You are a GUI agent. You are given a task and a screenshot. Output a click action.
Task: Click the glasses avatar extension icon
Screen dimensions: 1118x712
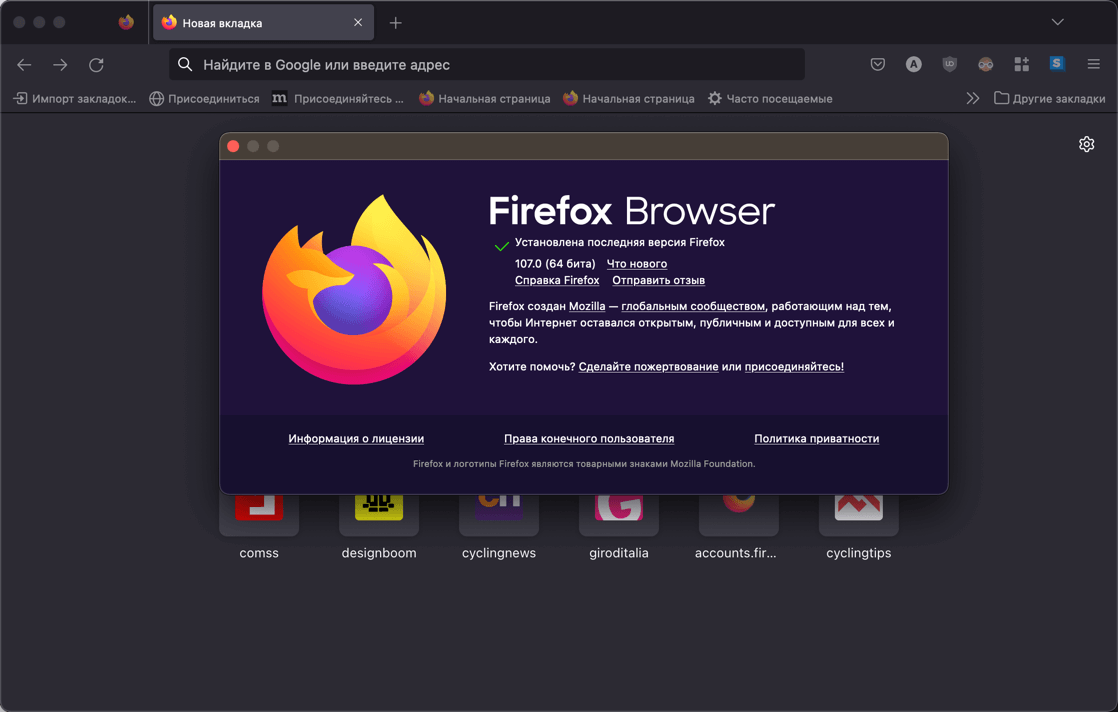coord(985,64)
